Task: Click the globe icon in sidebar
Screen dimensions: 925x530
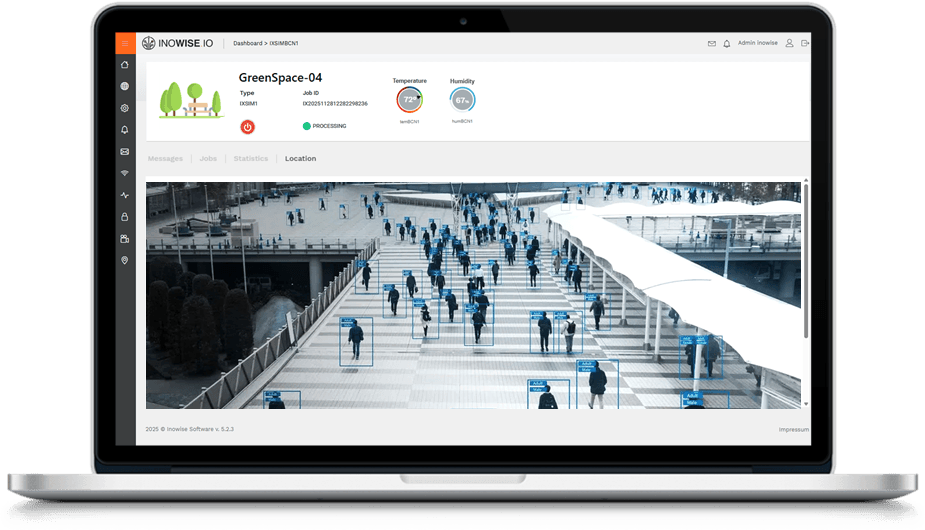Action: 125,87
